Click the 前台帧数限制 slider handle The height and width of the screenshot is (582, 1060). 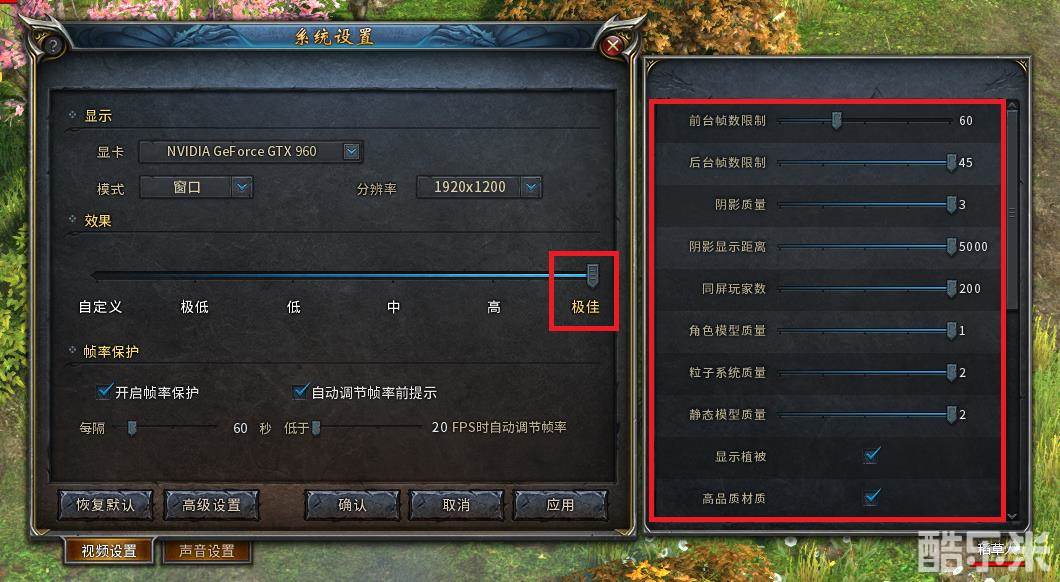tap(836, 121)
